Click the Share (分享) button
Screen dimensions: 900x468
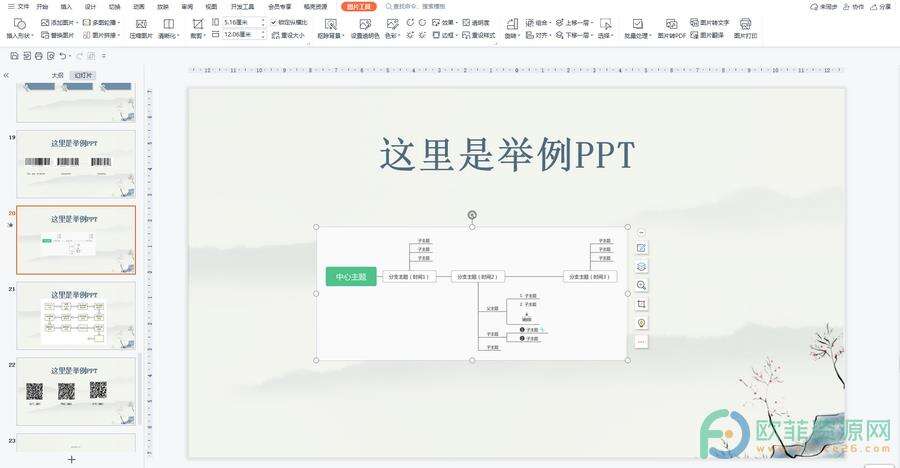coord(881,7)
